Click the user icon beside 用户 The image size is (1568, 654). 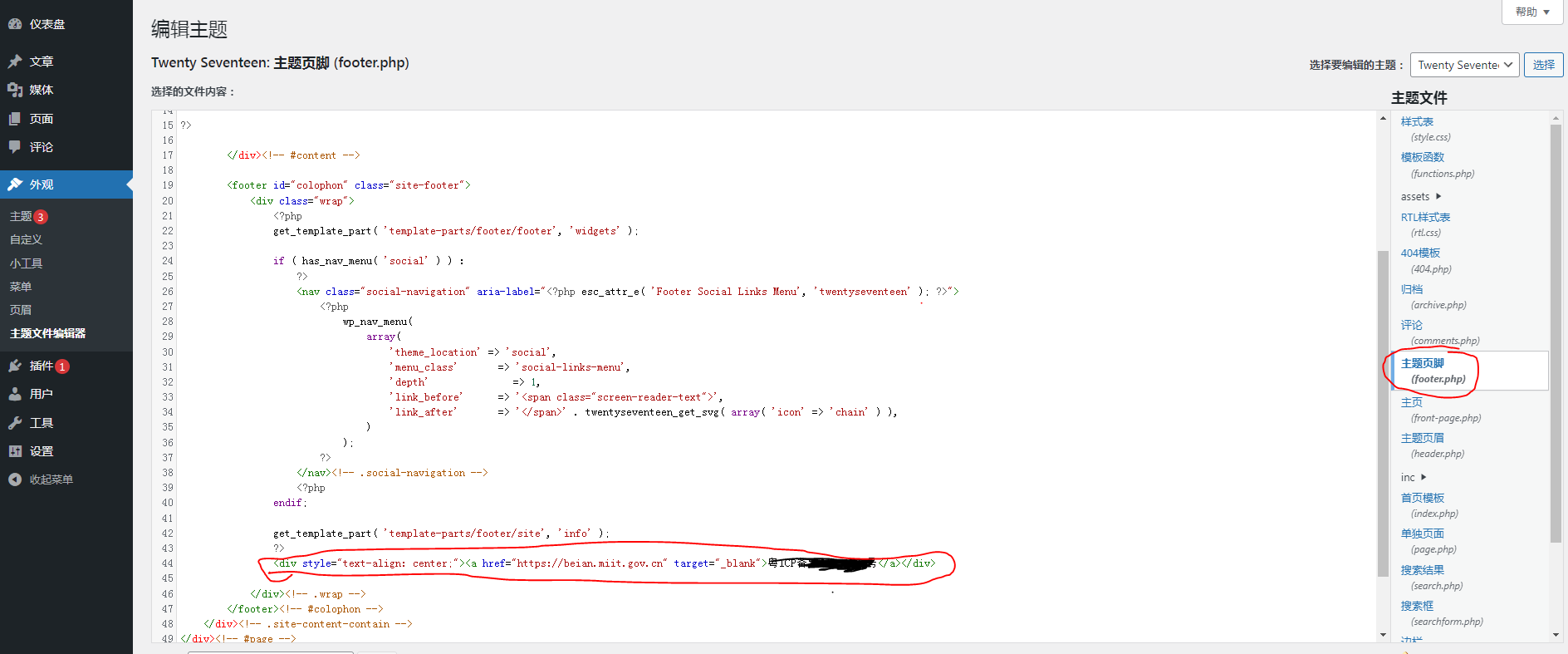(x=15, y=394)
